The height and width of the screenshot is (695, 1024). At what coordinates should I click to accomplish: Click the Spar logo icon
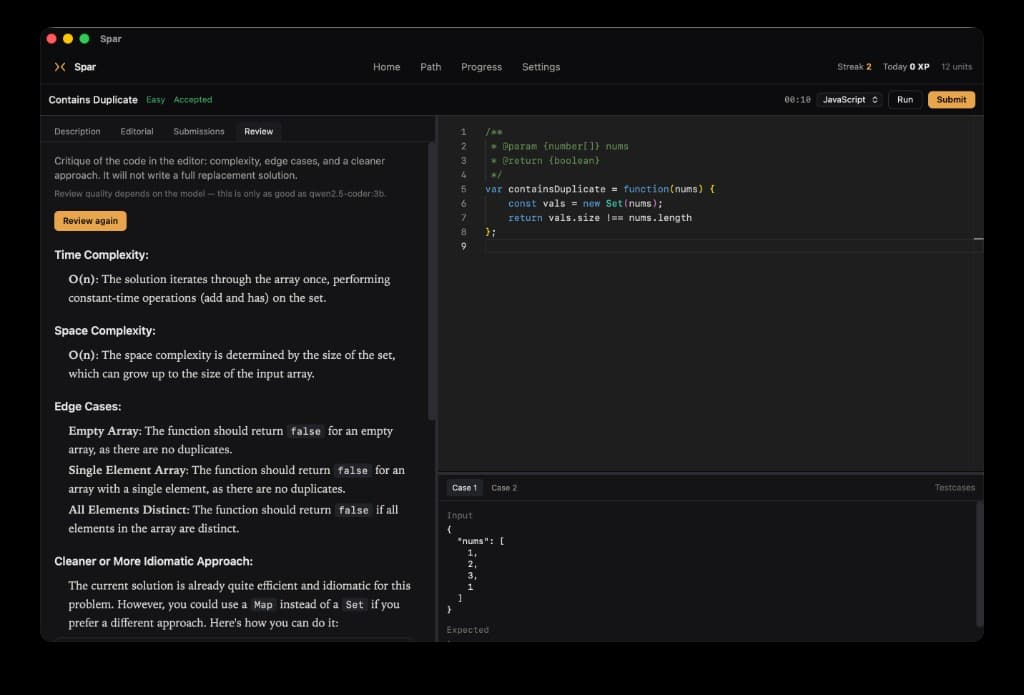pyautogui.click(x=60, y=67)
